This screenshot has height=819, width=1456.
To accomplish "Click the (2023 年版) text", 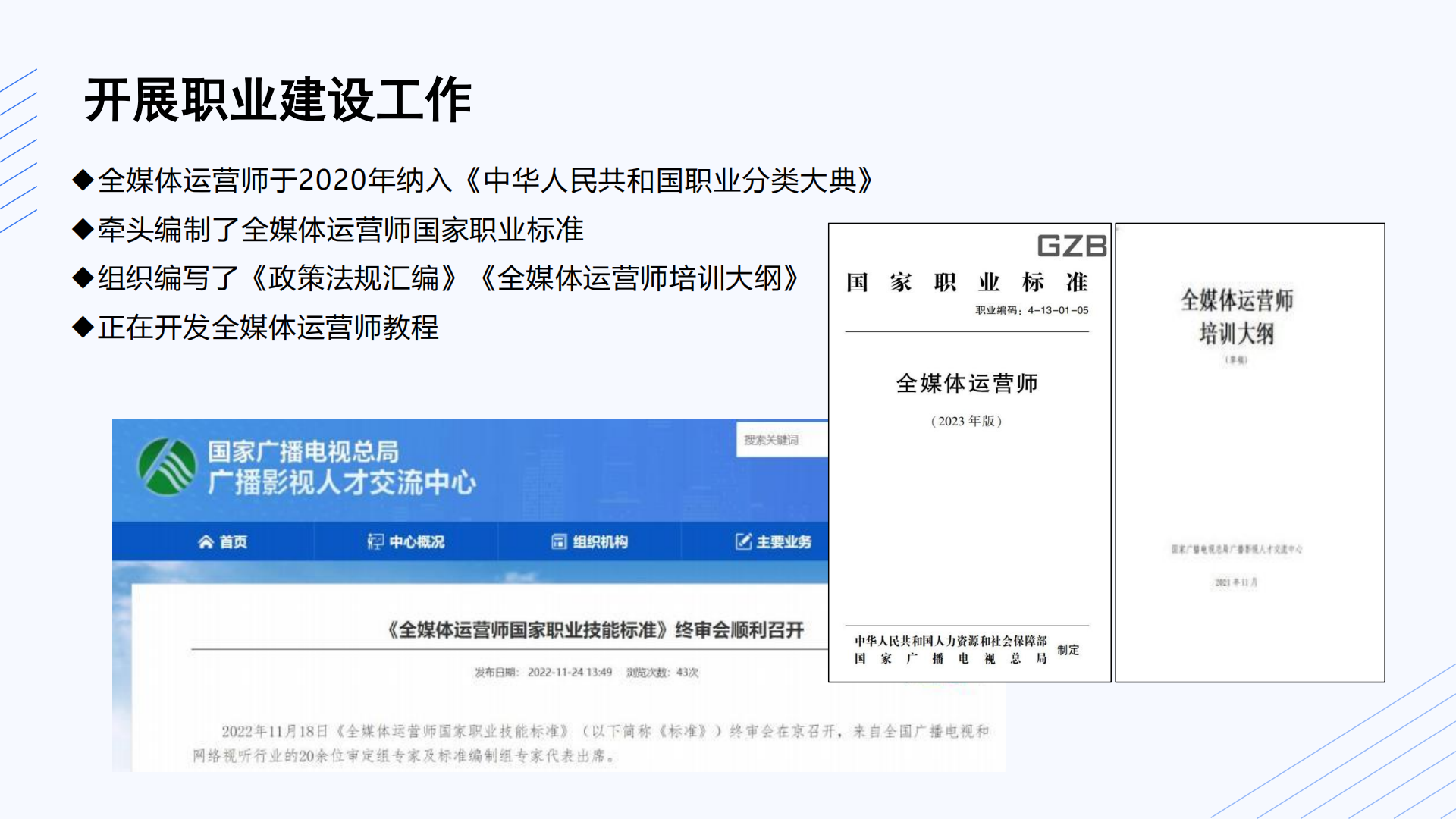I will coord(967,421).
